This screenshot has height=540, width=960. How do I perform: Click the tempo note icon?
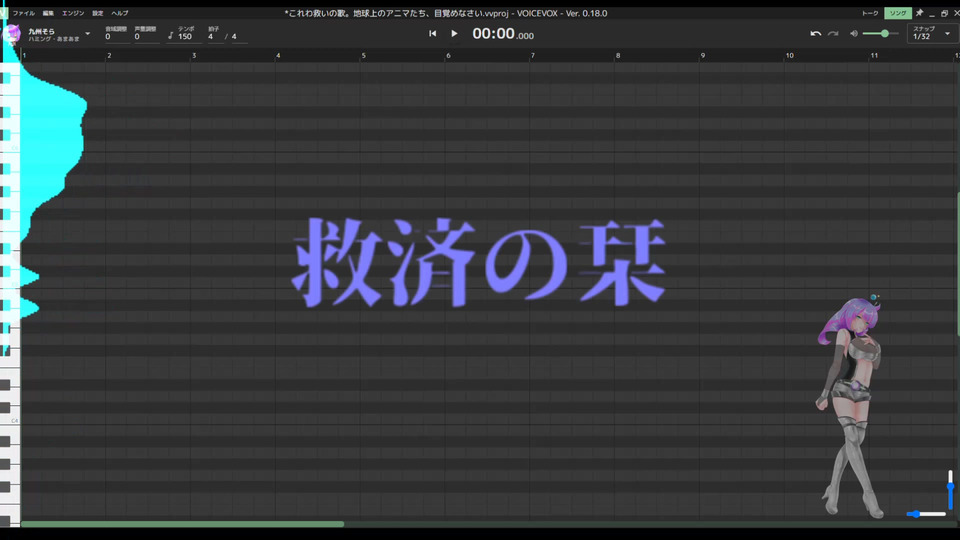pos(170,36)
